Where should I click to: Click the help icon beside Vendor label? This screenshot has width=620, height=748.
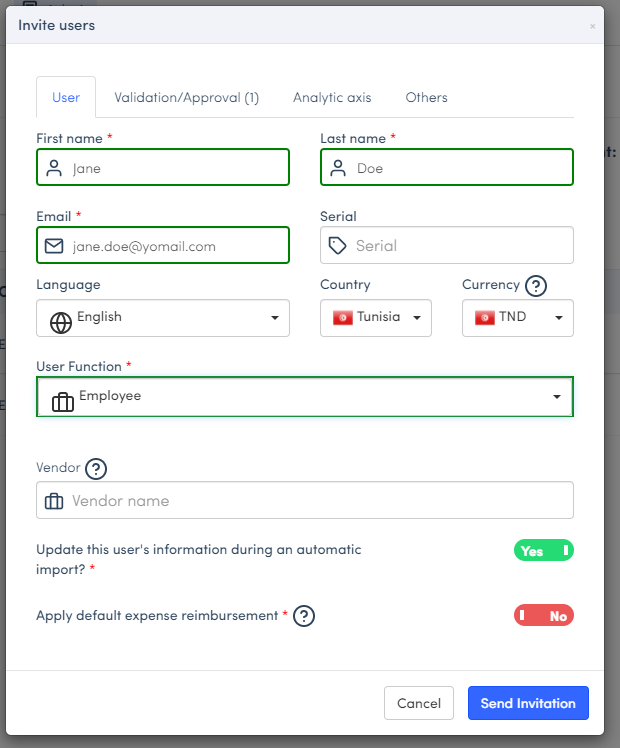(x=96, y=468)
